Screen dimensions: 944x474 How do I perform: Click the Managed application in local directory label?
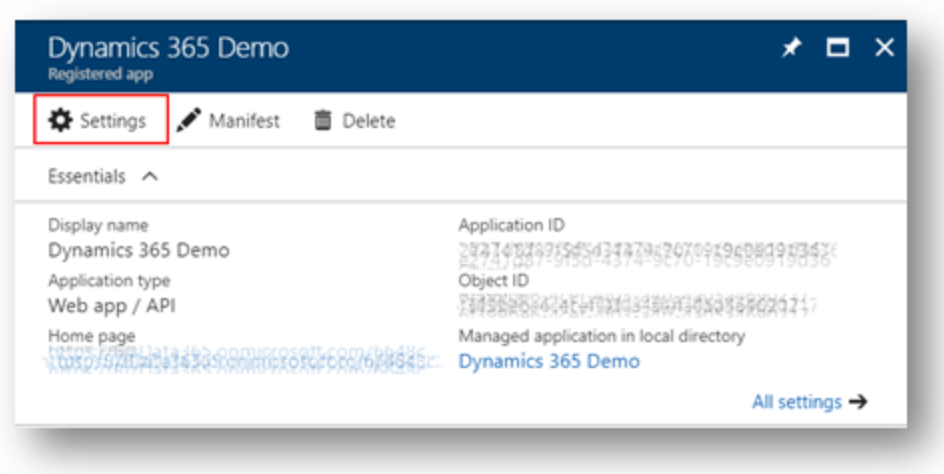(x=602, y=336)
